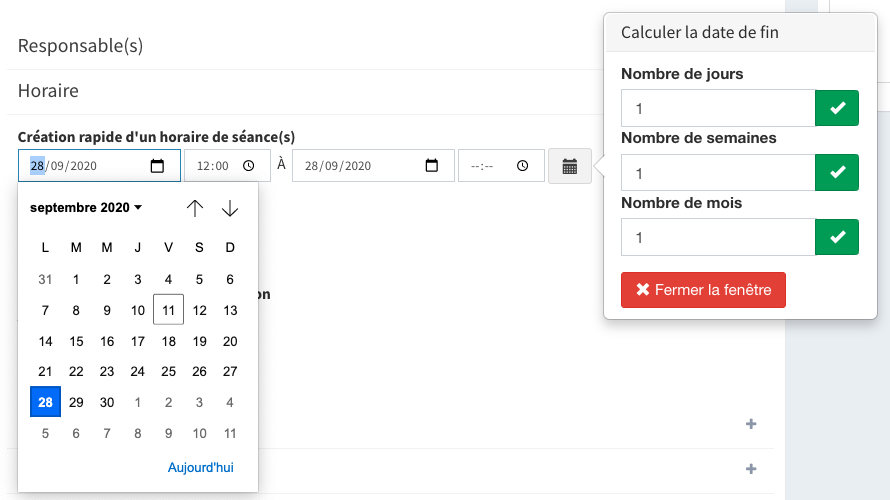This screenshot has height=500, width=890.
Task: Expand the lower plus section
Action: point(751,469)
